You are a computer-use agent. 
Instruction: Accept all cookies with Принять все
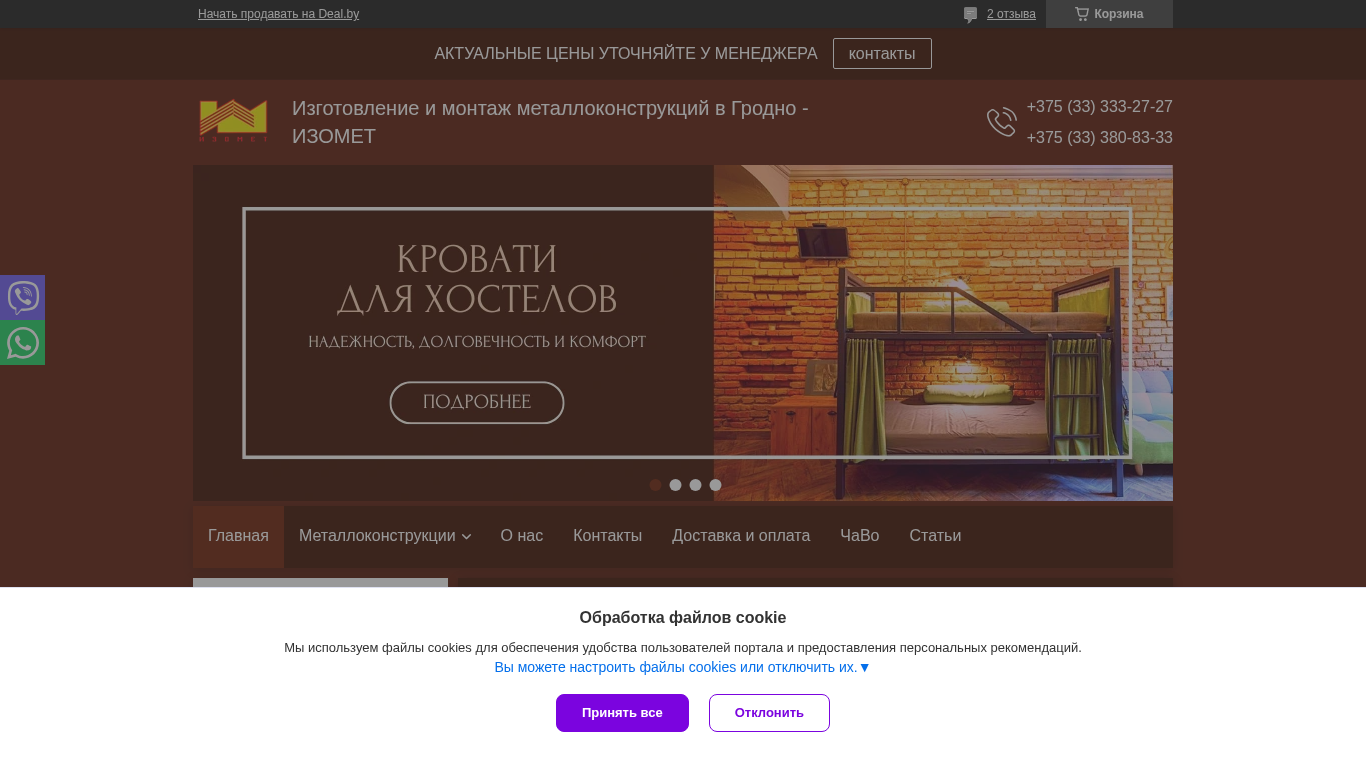coord(622,713)
